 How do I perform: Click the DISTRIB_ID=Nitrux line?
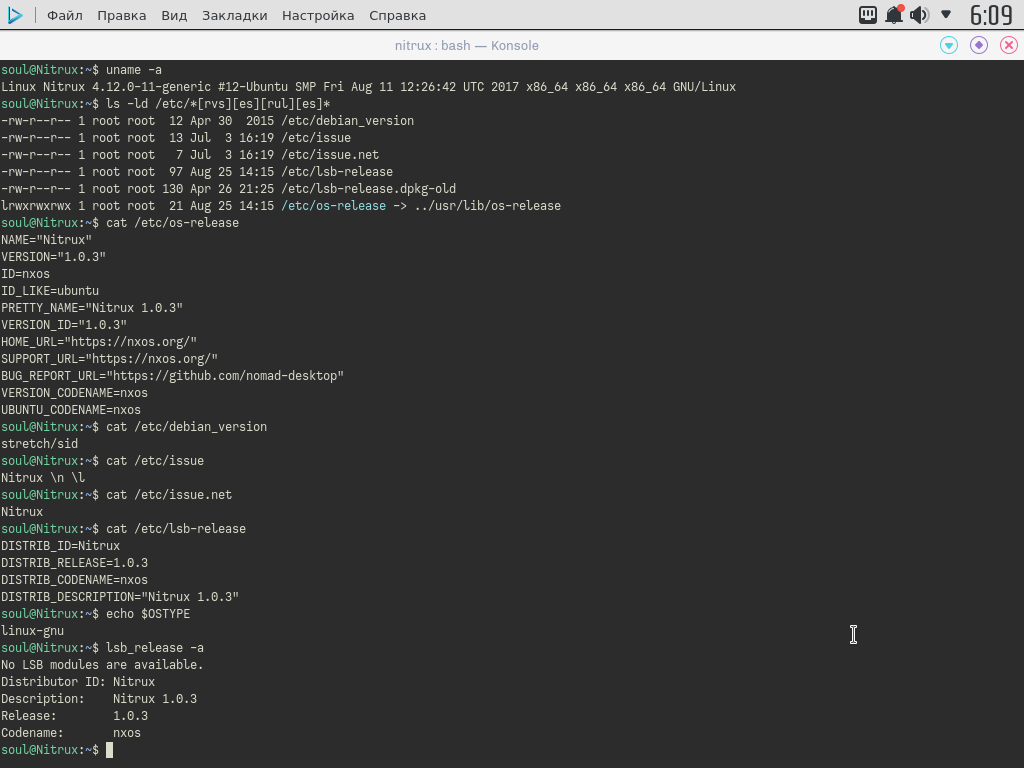pos(61,545)
